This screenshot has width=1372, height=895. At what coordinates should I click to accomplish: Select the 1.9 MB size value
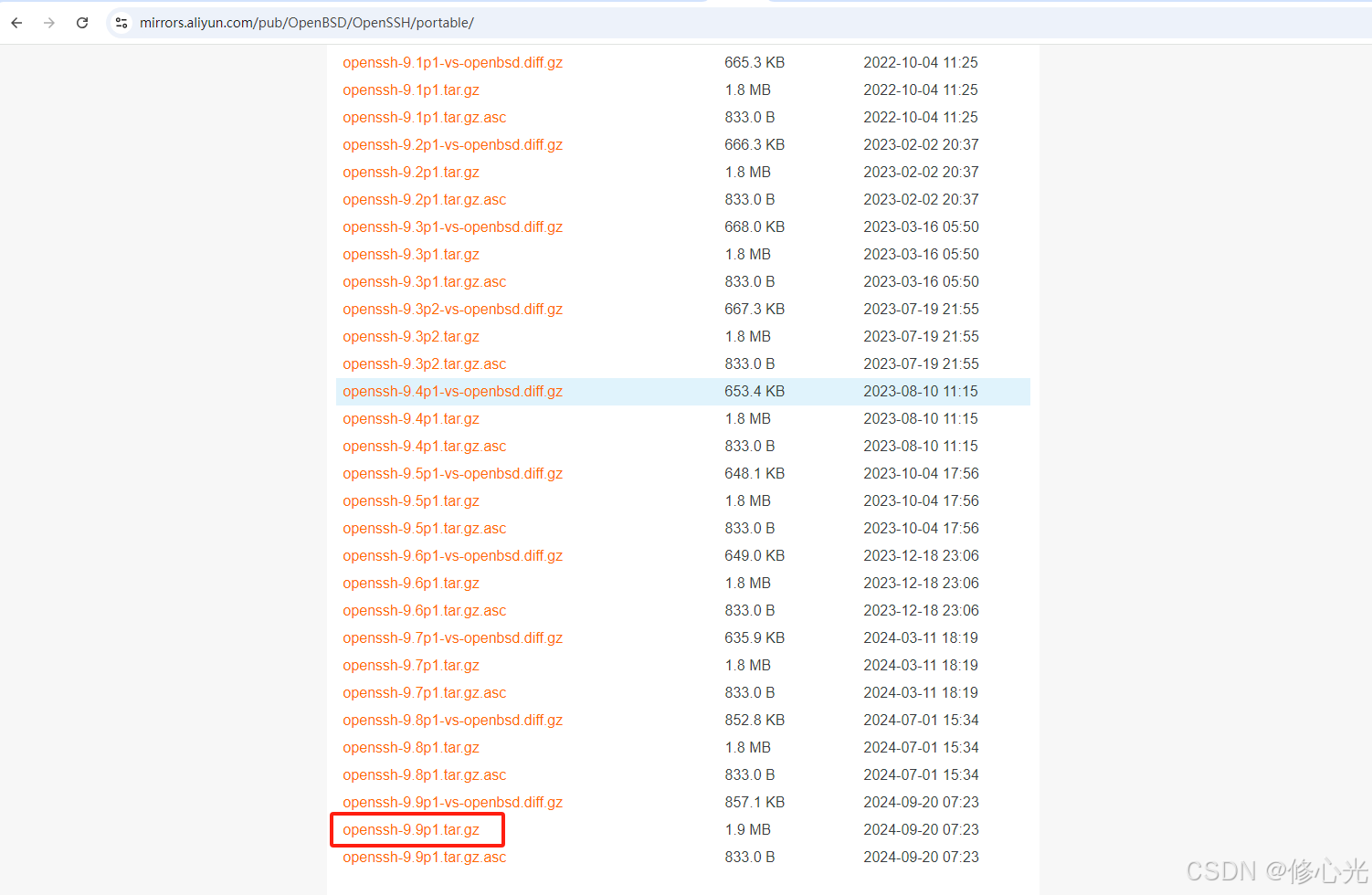pos(747,829)
